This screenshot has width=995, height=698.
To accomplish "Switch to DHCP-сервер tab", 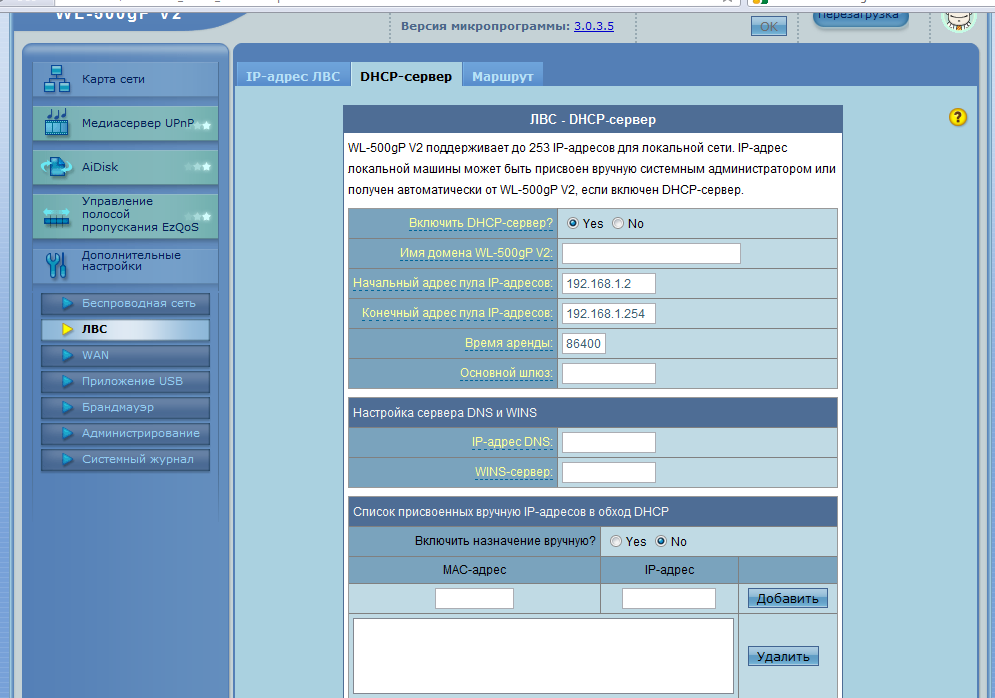I will coord(406,76).
